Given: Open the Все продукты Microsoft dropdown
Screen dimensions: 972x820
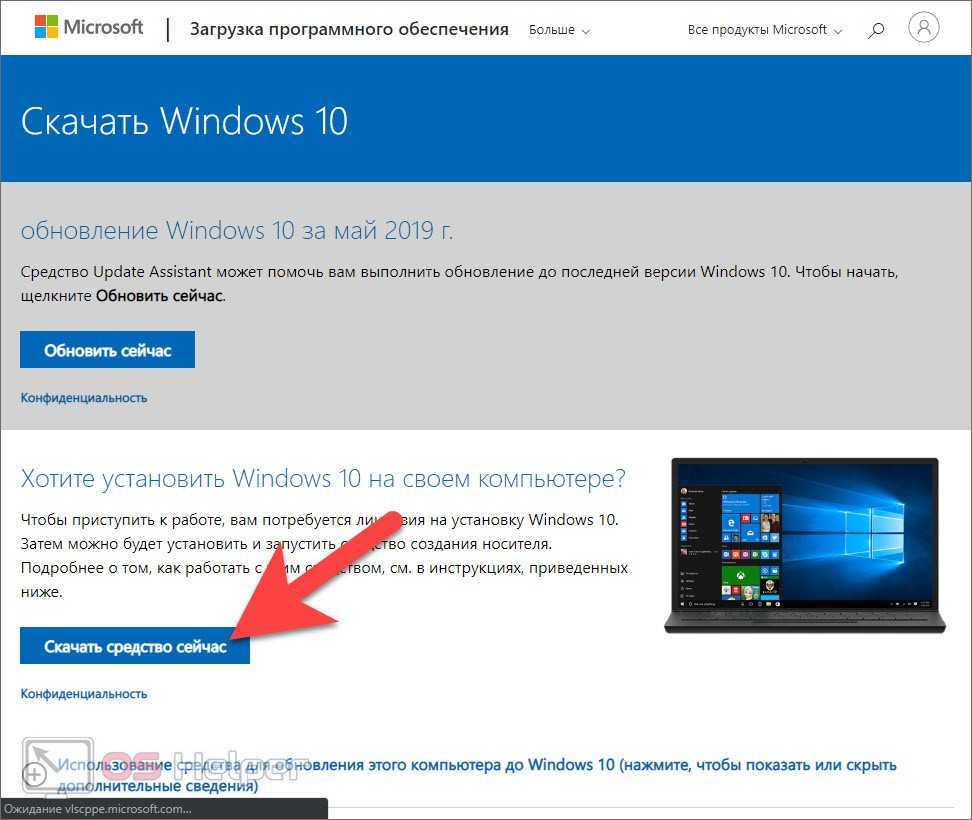Looking at the screenshot, I should [x=765, y=30].
